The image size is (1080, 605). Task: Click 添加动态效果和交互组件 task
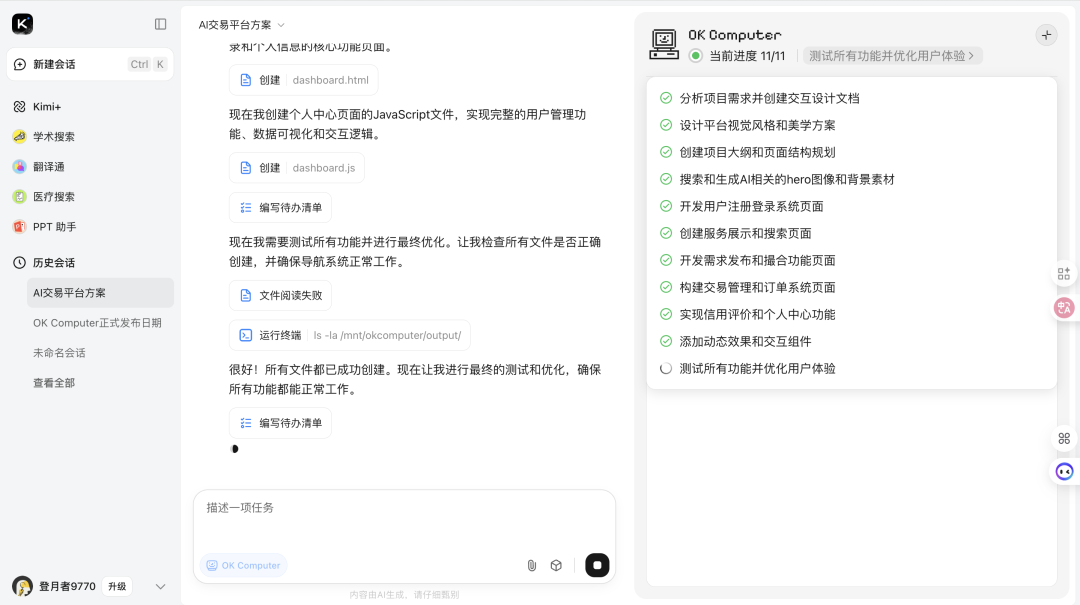(745, 342)
